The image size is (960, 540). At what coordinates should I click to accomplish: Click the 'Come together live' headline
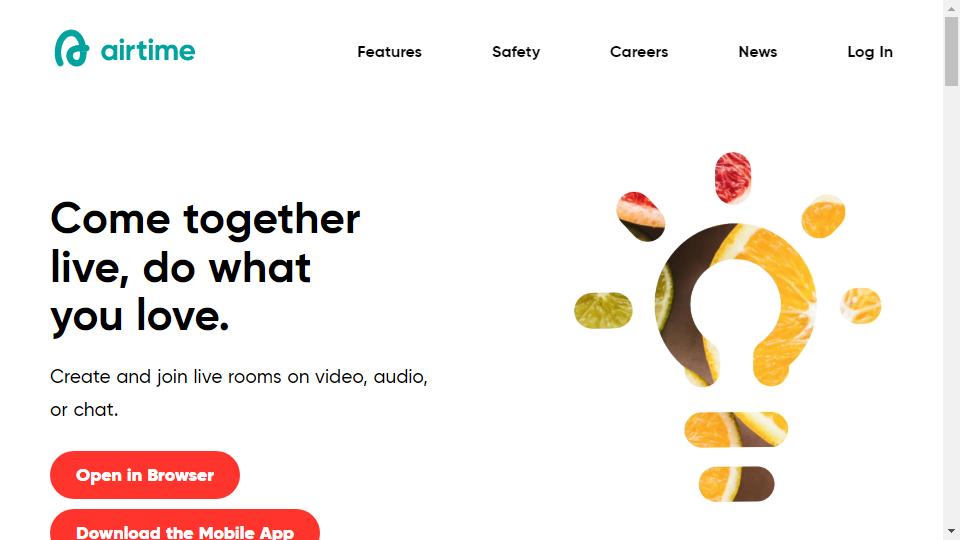coord(205,268)
